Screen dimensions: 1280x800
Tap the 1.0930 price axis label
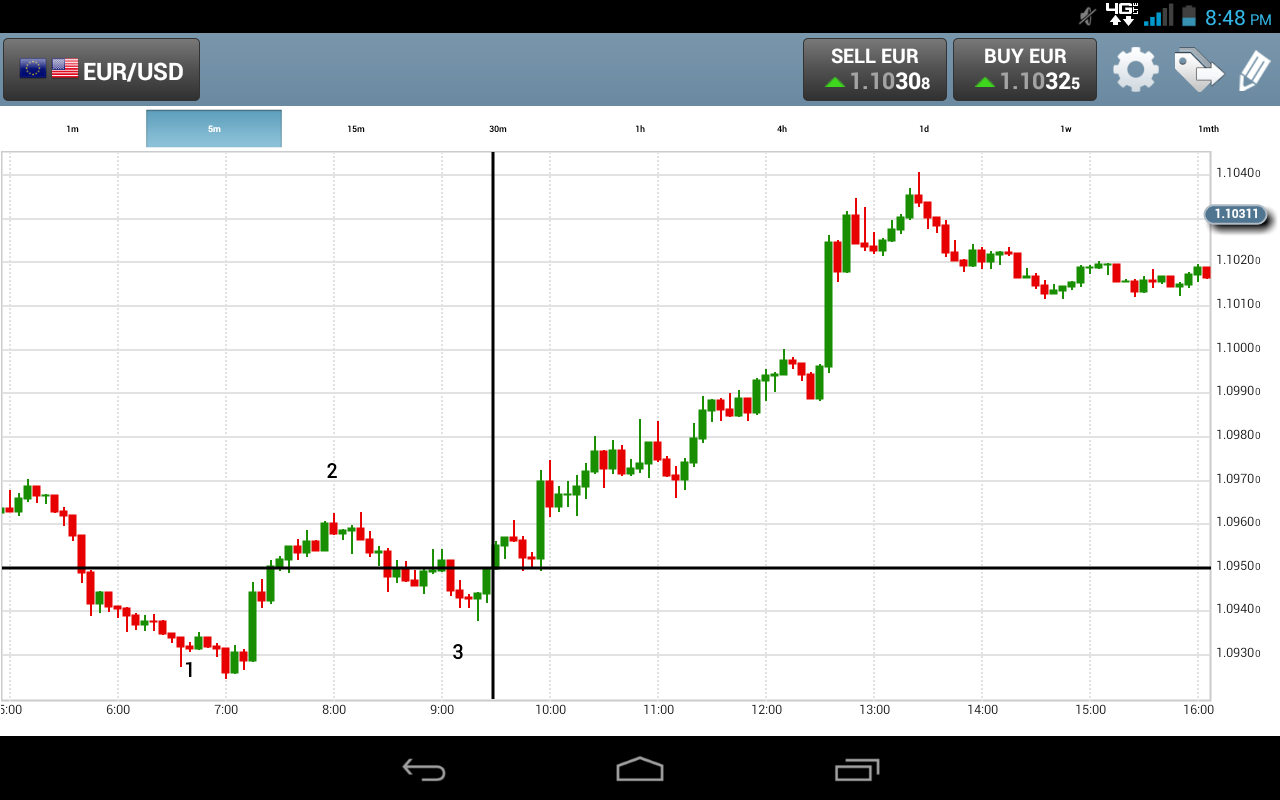1238,653
